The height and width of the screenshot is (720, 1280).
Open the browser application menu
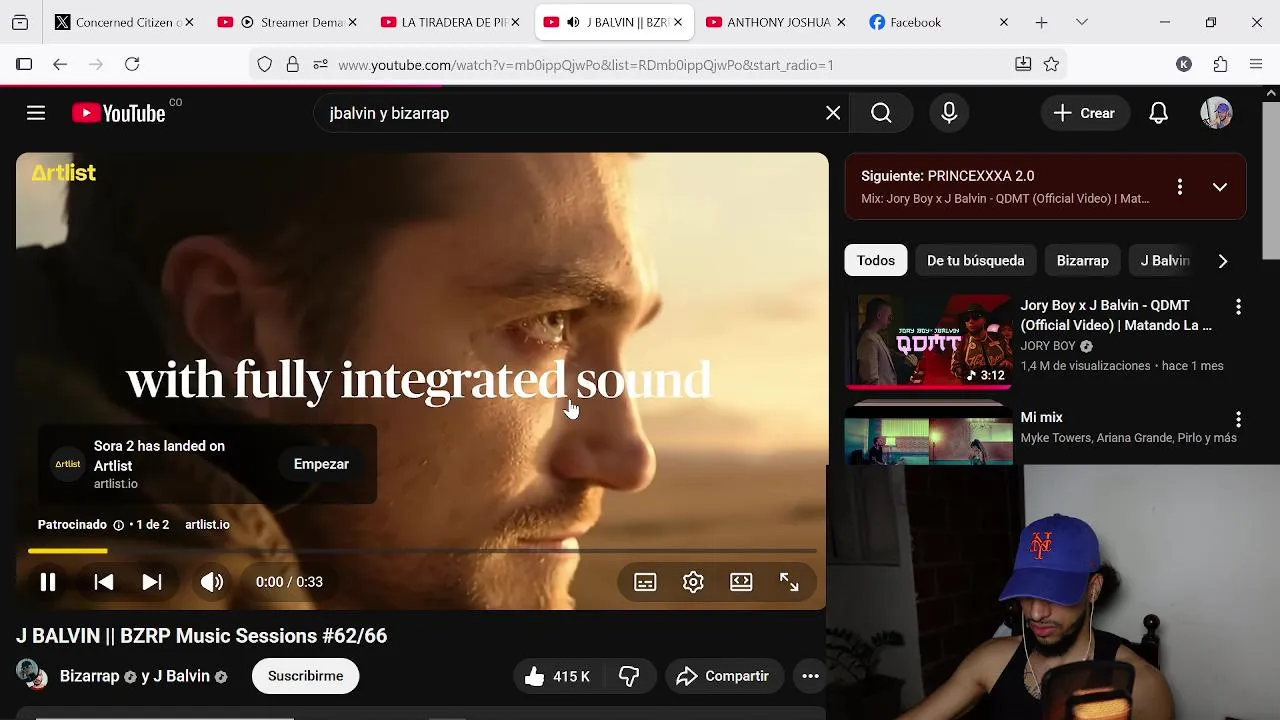1256,64
